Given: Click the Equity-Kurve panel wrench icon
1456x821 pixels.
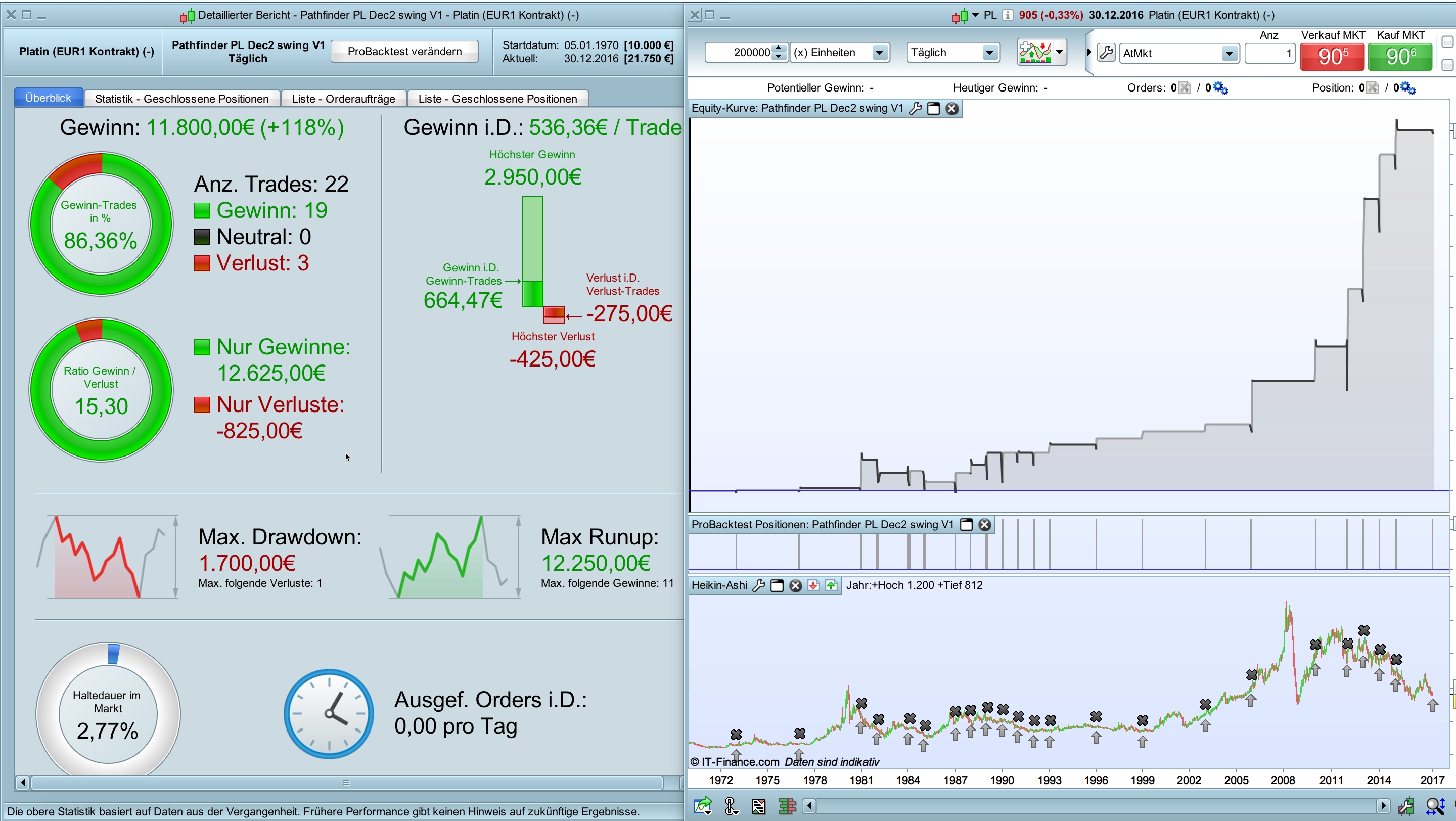Looking at the screenshot, I should coord(915,109).
